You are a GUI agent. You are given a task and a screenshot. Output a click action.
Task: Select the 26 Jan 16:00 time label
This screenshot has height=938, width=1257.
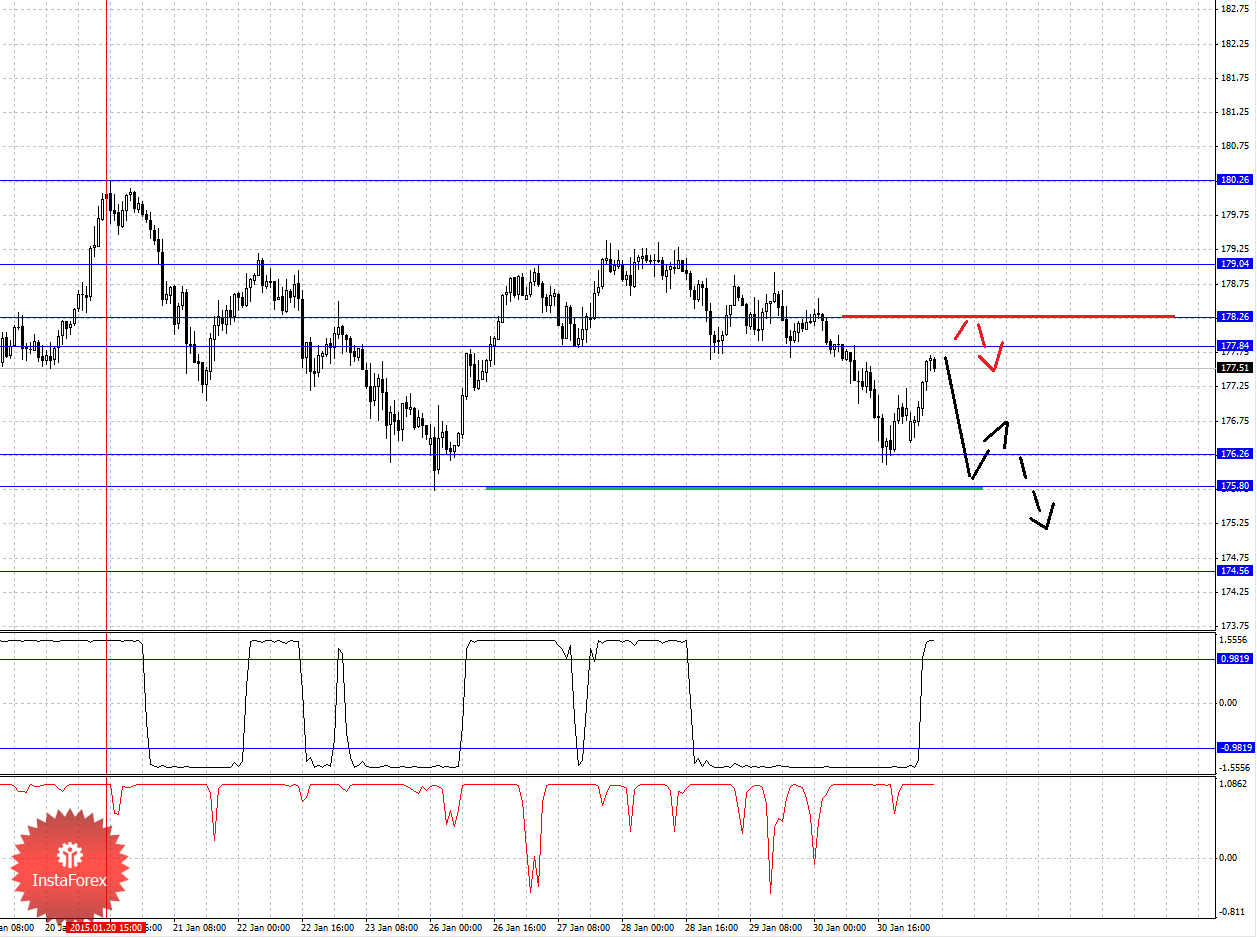520,928
